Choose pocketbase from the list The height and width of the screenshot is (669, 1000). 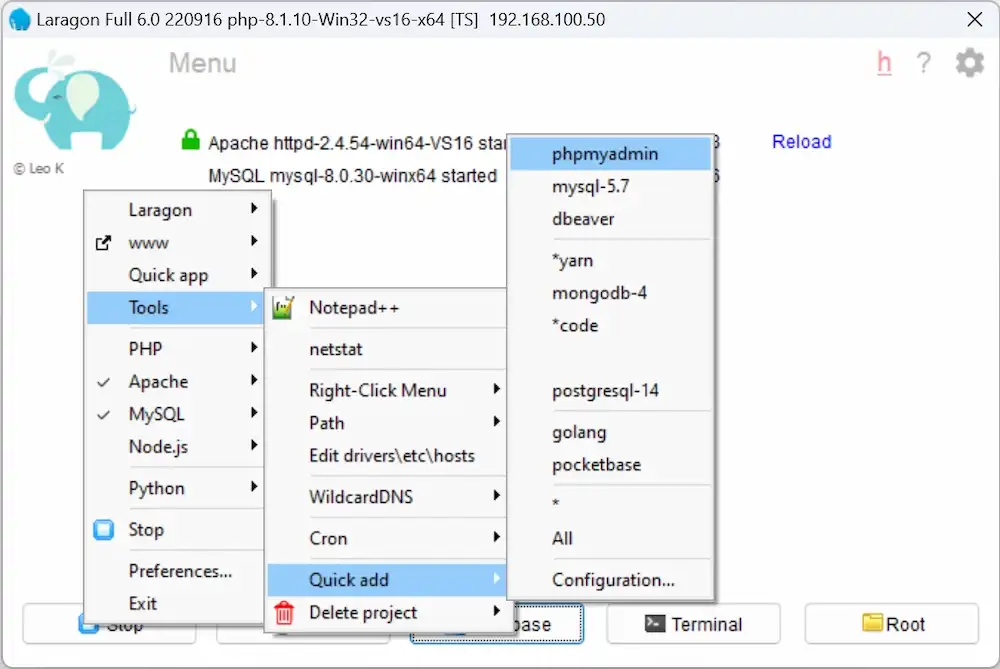point(610,465)
